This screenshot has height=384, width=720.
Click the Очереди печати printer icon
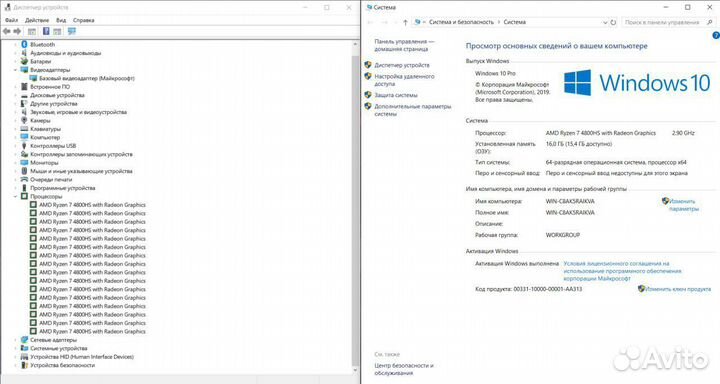pyautogui.click(x=24, y=180)
